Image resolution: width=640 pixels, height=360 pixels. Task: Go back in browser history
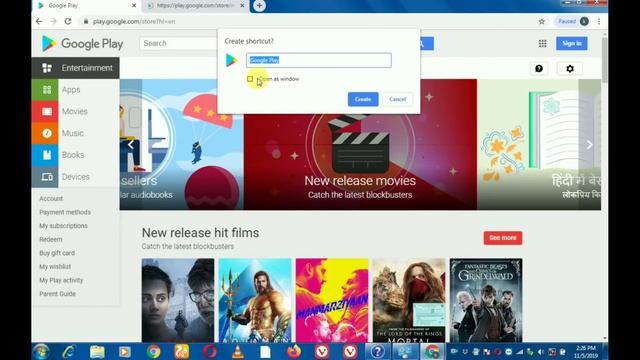click(x=39, y=22)
